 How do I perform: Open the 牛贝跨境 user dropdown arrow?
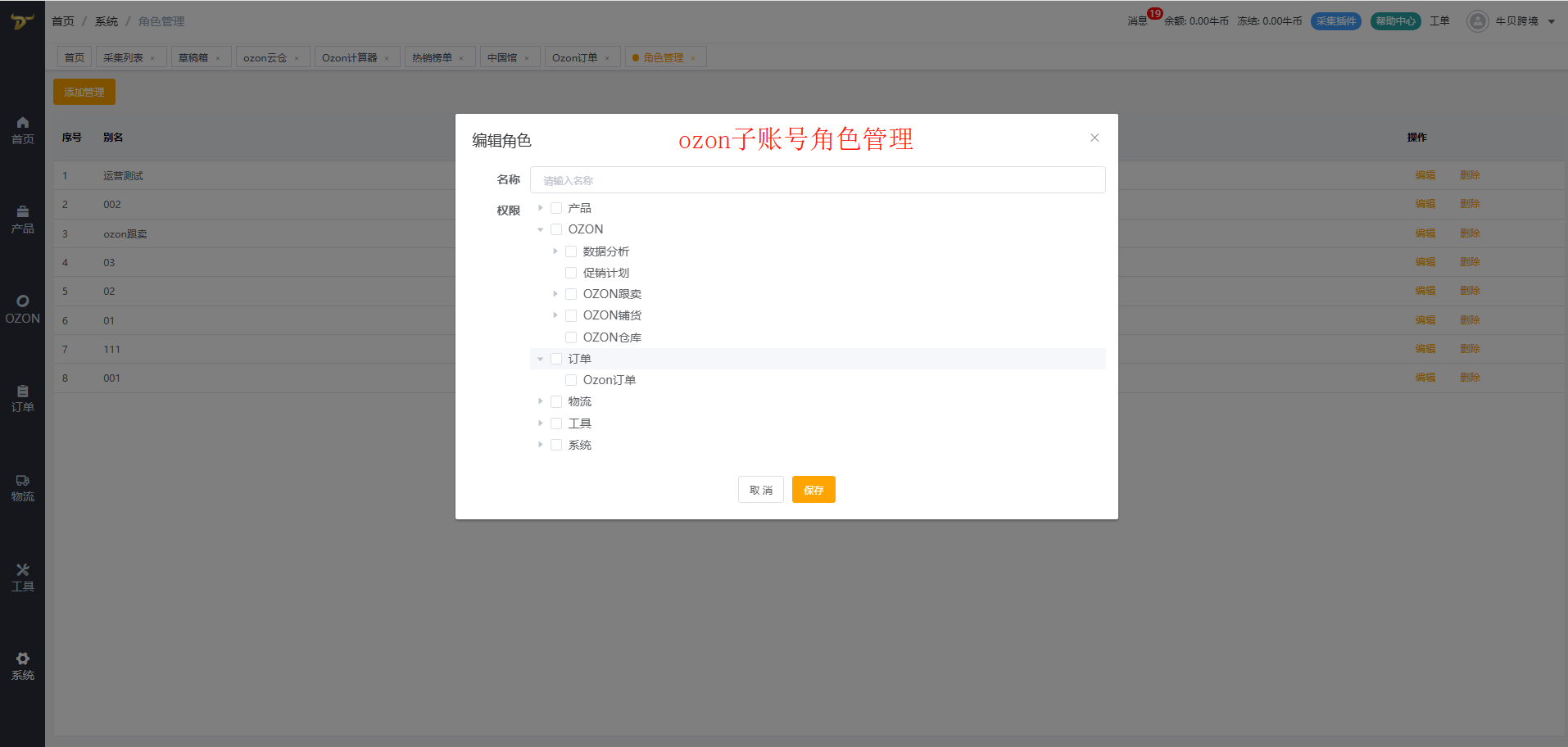click(1552, 22)
